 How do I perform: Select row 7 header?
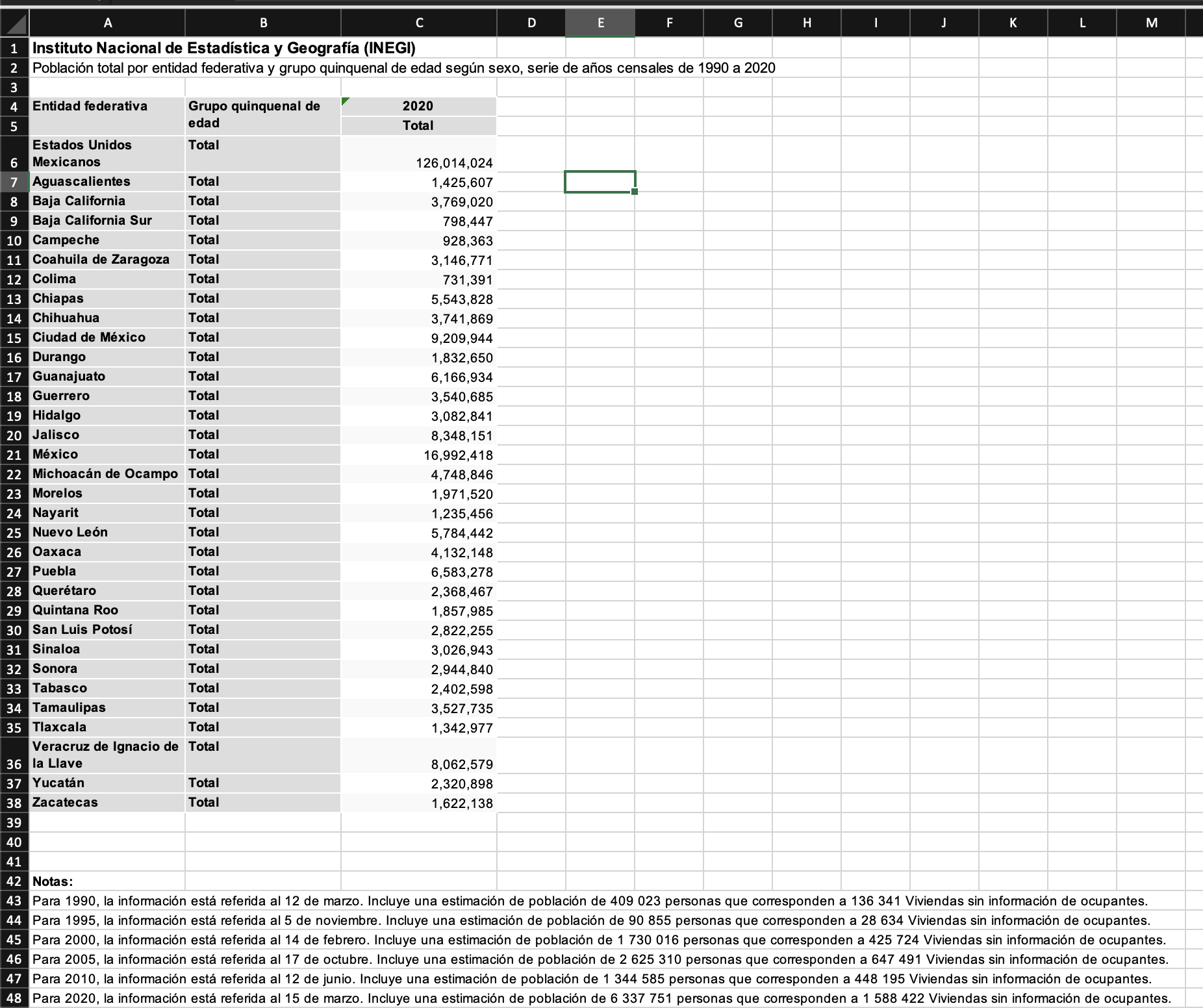click(x=14, y=182)
